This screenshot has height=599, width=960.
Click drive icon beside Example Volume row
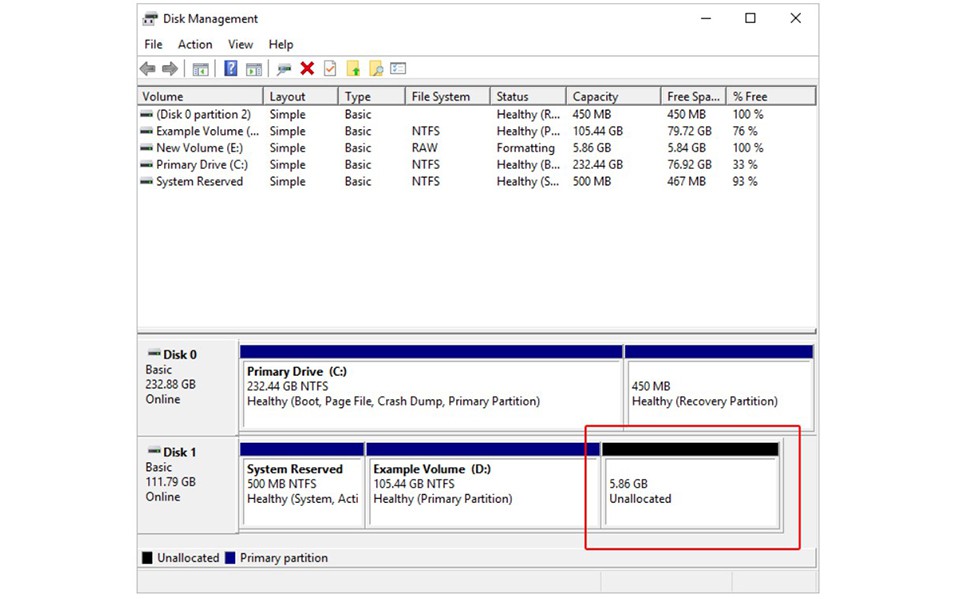click(146, 131)
